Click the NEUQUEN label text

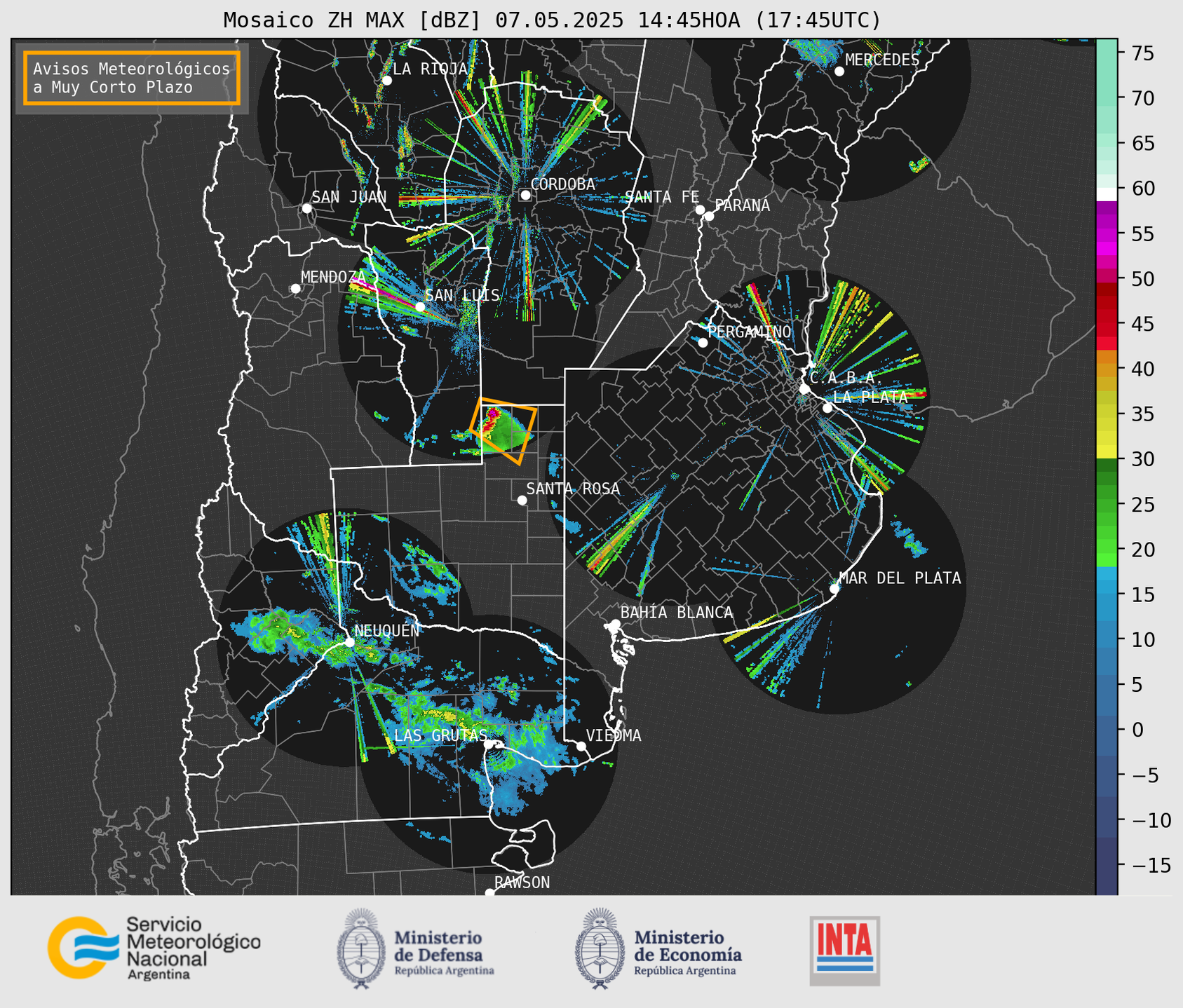[387, 630]
